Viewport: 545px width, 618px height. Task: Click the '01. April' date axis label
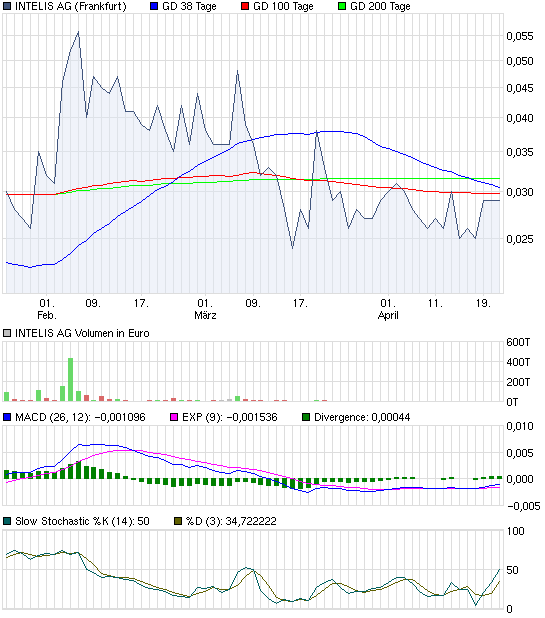388,309
